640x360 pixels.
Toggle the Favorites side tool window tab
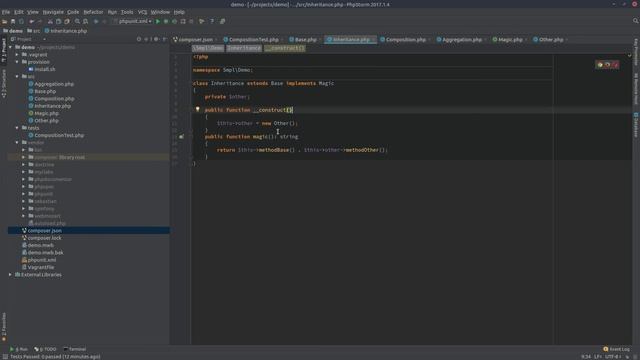4,327
